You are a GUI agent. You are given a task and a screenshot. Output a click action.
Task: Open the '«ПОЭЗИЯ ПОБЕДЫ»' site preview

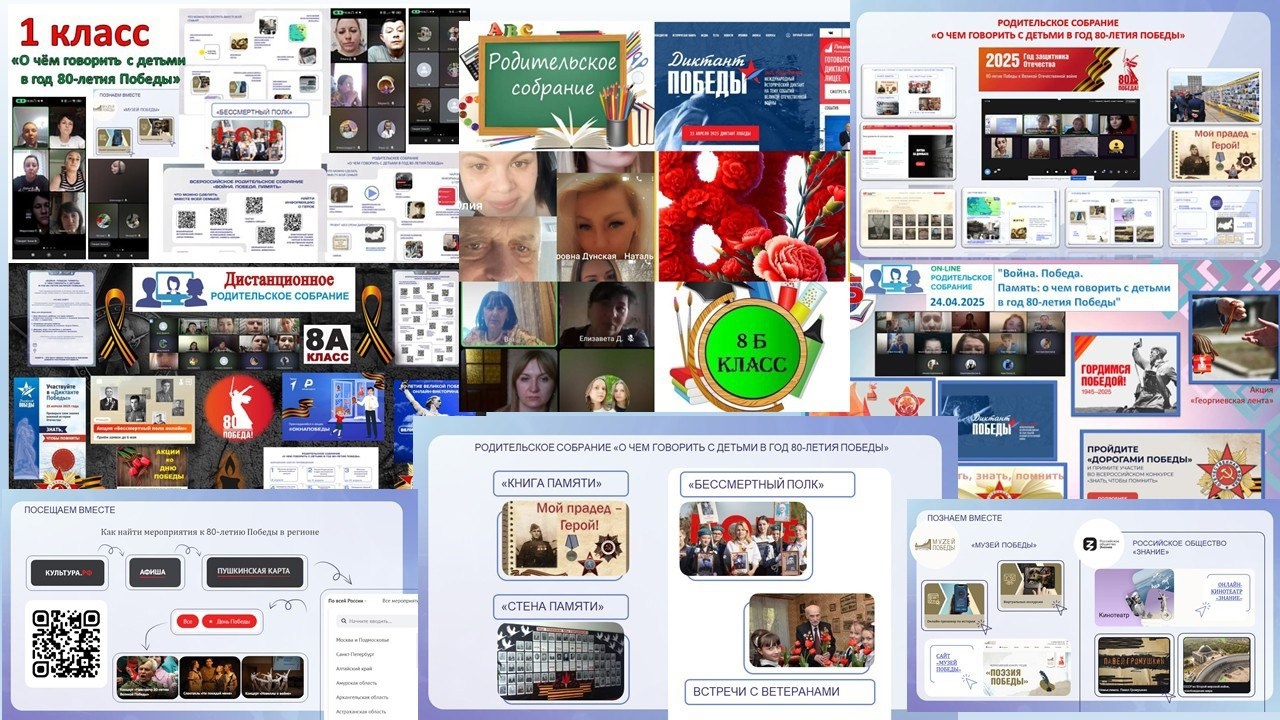1027,668
